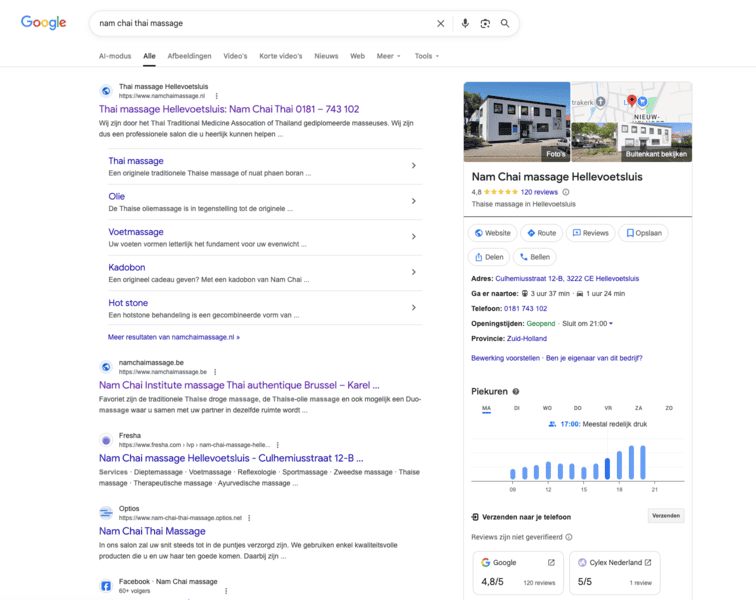Expand the Meer search filter menu

388,56
